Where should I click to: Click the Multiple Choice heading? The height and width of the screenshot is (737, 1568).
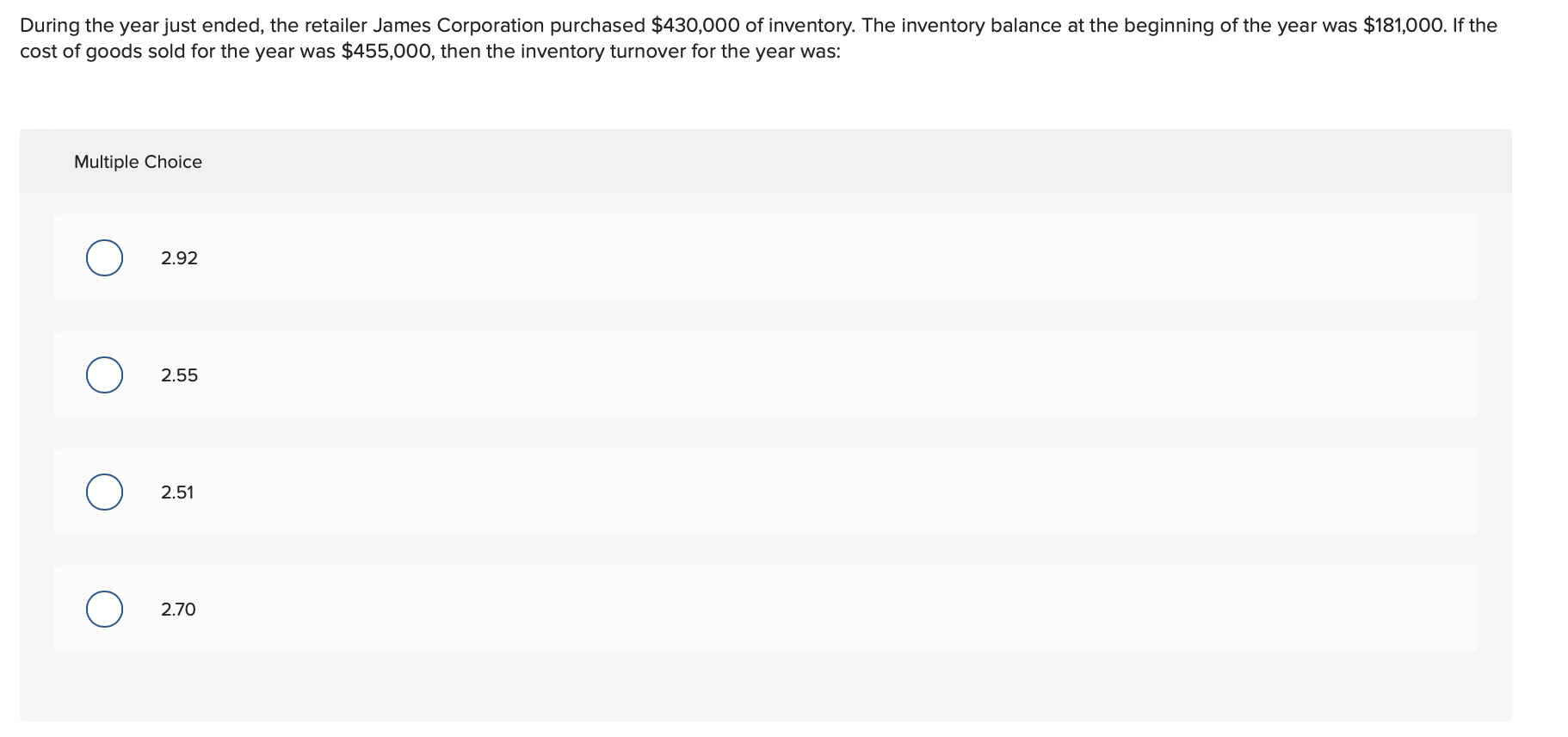pyautogui.click(x=138, y=162)
